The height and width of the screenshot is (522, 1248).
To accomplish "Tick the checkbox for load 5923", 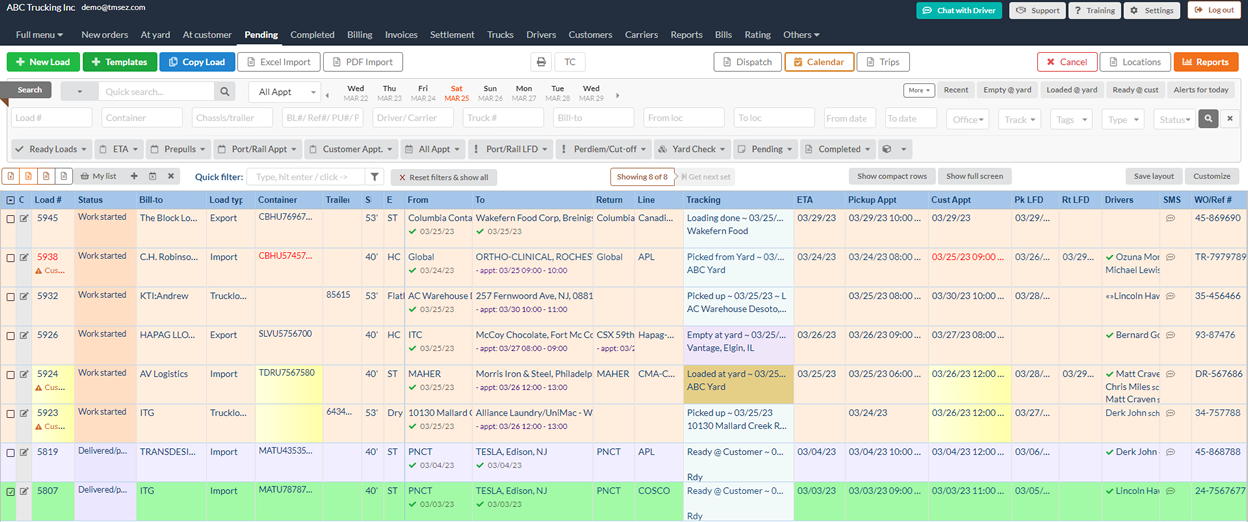I will (10, 413).
